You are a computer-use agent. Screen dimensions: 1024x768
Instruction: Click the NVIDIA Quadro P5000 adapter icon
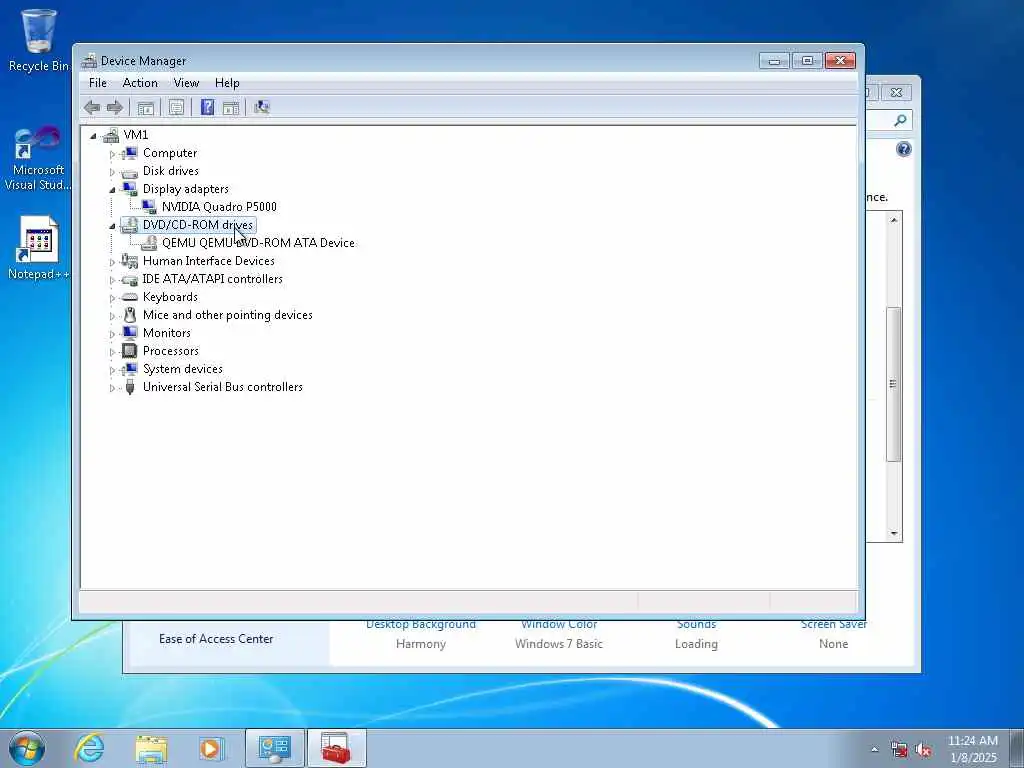pyautogui.click(x=149, y=206)
